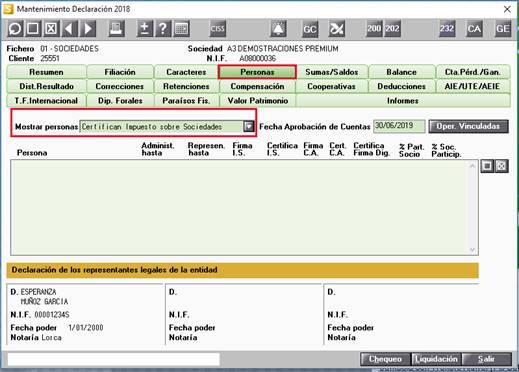Click the MUÑOZ GARCIA surname text
The height and width of the screenshot is (372, 519).
pos(44,302)
